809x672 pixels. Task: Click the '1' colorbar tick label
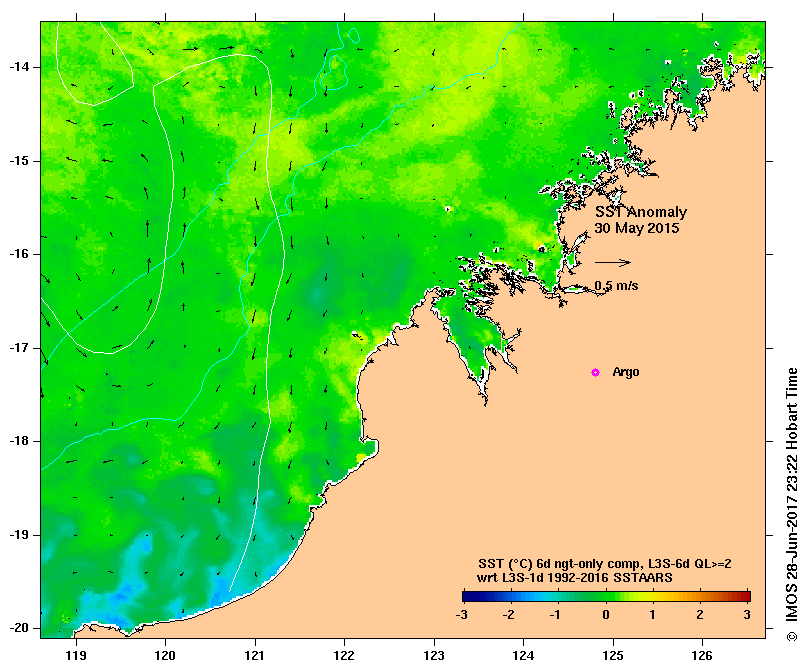[x=652, y=615]
